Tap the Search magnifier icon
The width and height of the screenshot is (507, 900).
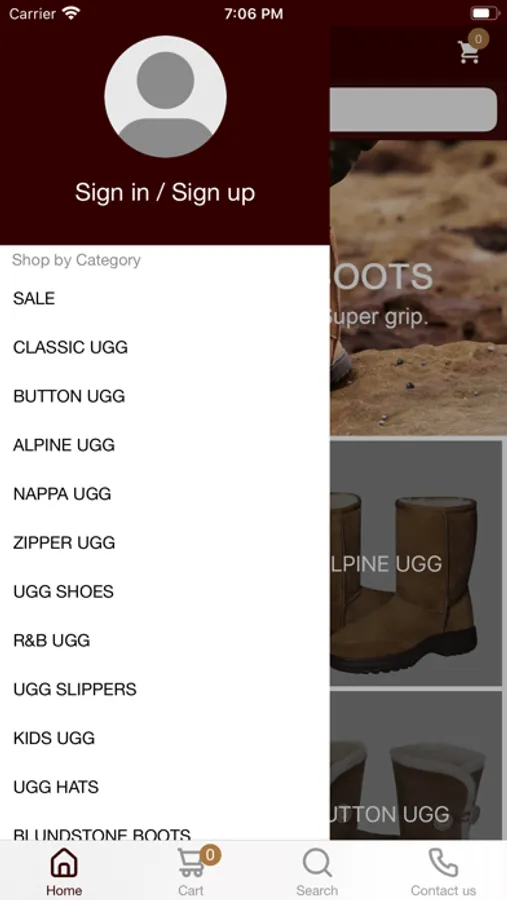click(317, 863)
